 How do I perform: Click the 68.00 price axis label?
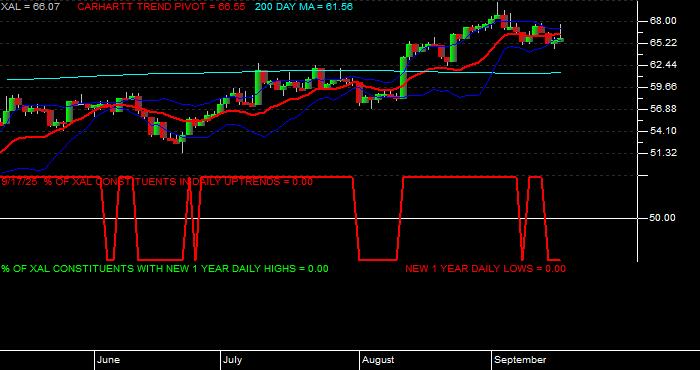pyautogui.click(x=664, y=21)
